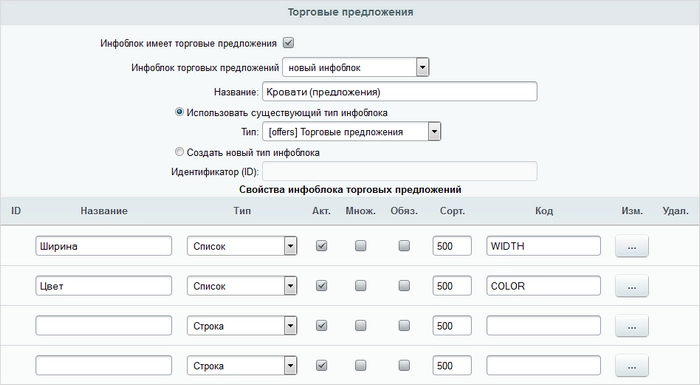The image size is (700, 385).
Task: Open the Строка type dropdown in third row
Action: pyautogui.click(x=242, y=326)
